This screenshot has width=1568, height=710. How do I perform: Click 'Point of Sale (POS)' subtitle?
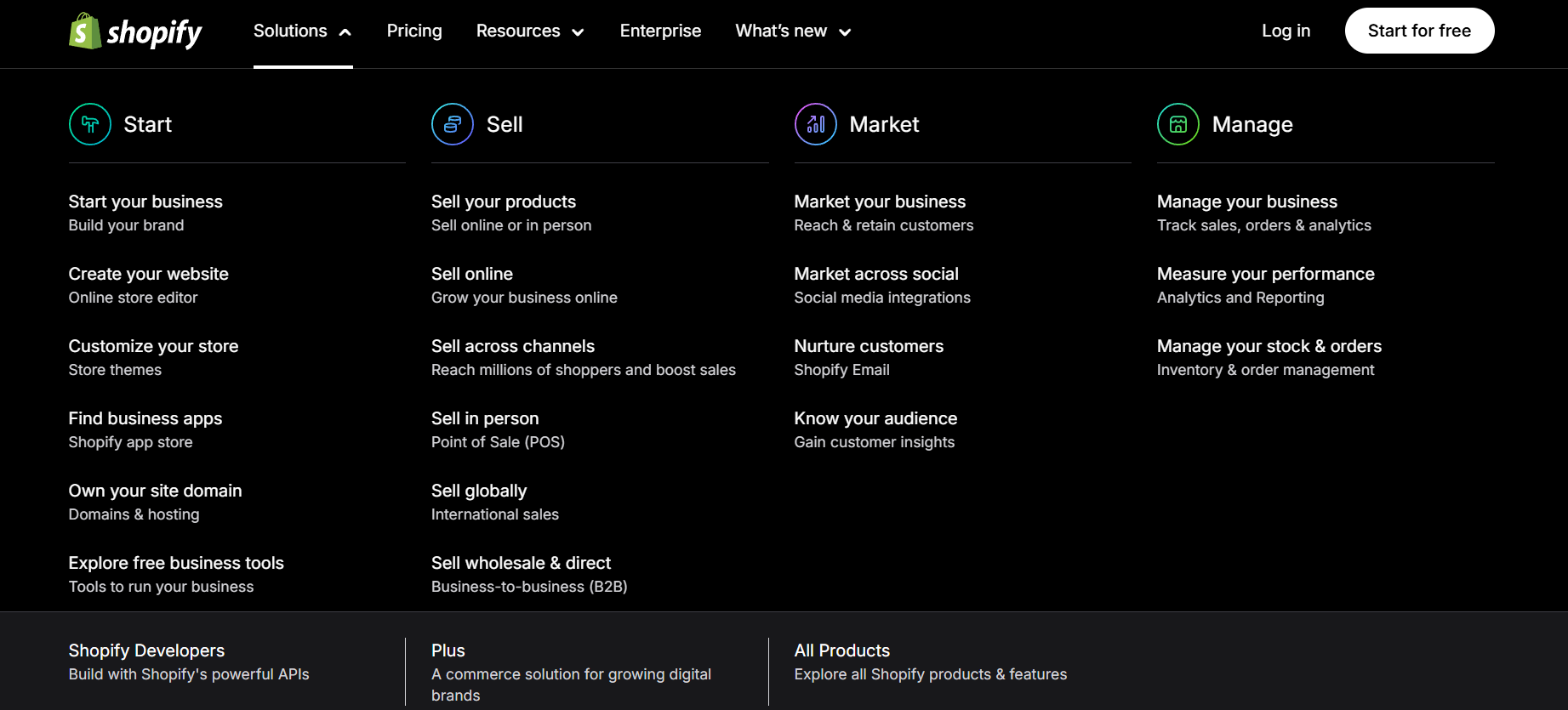(498, 442)
